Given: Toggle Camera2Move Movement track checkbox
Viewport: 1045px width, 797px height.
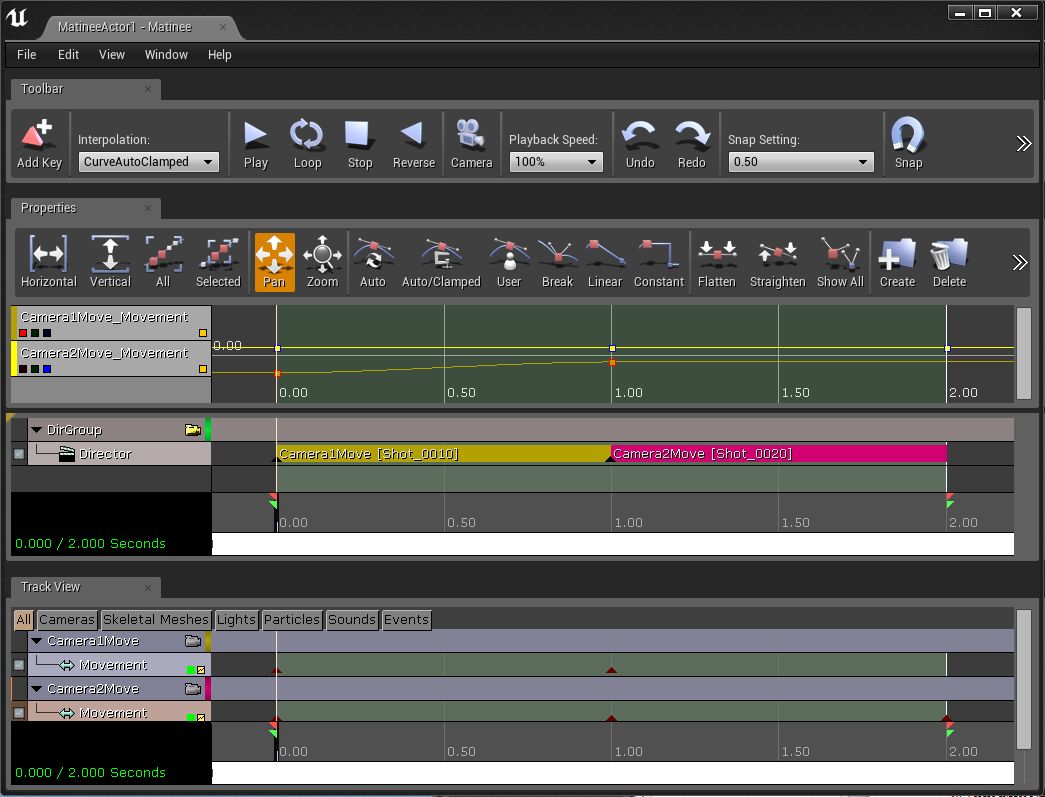Looking at the screenshot, I should click(19, 713).
